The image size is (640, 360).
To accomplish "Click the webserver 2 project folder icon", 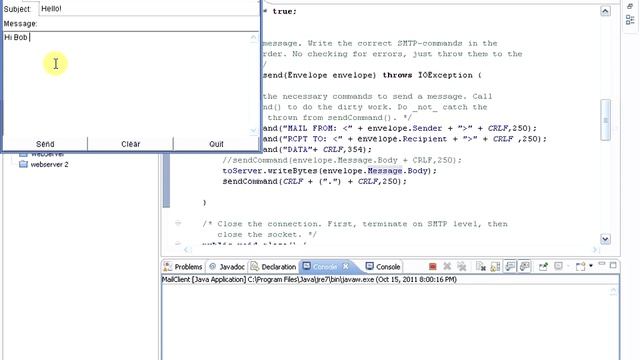I will (23, 164).
